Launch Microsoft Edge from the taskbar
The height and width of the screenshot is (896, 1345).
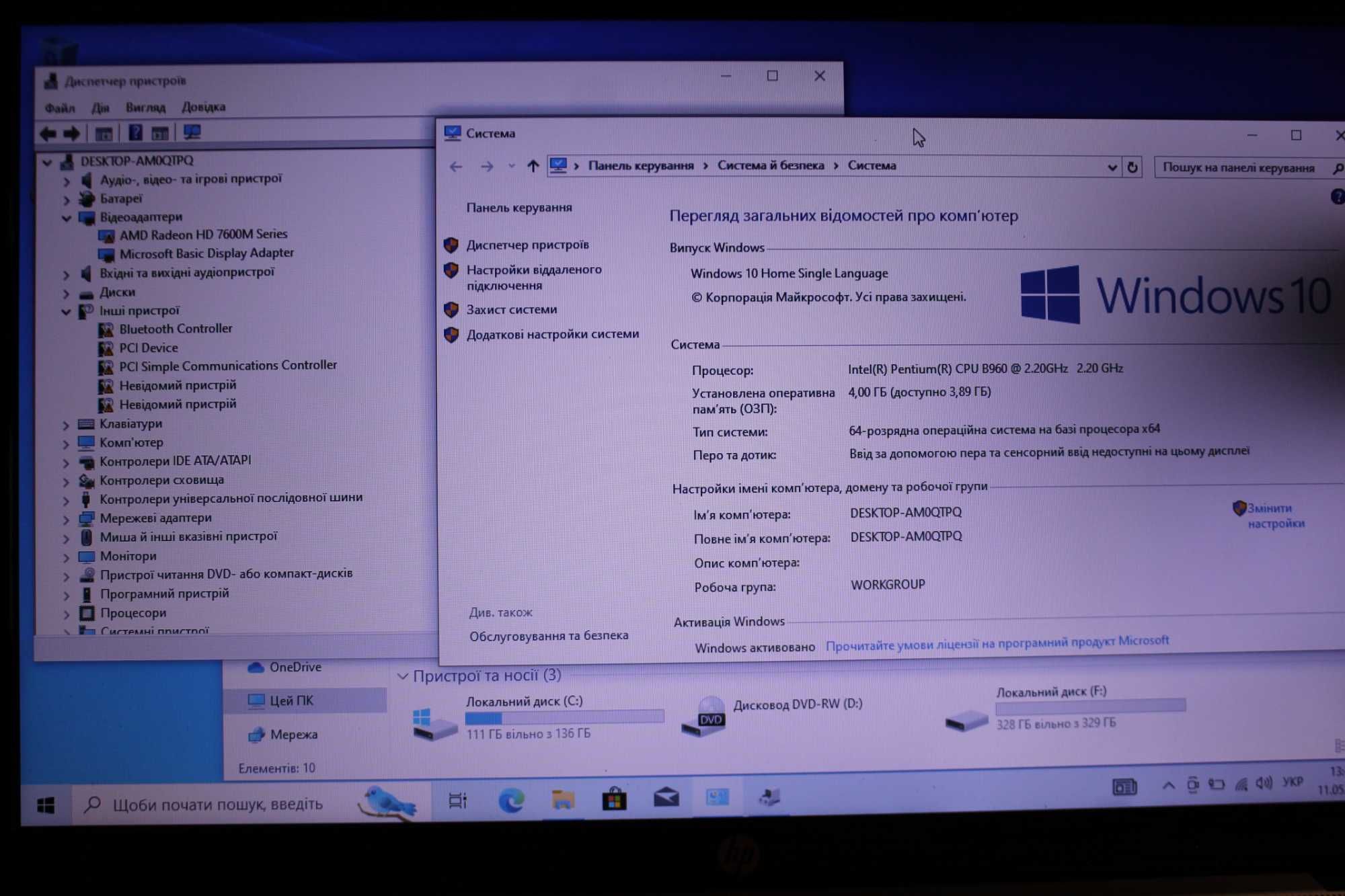point(511,801)
